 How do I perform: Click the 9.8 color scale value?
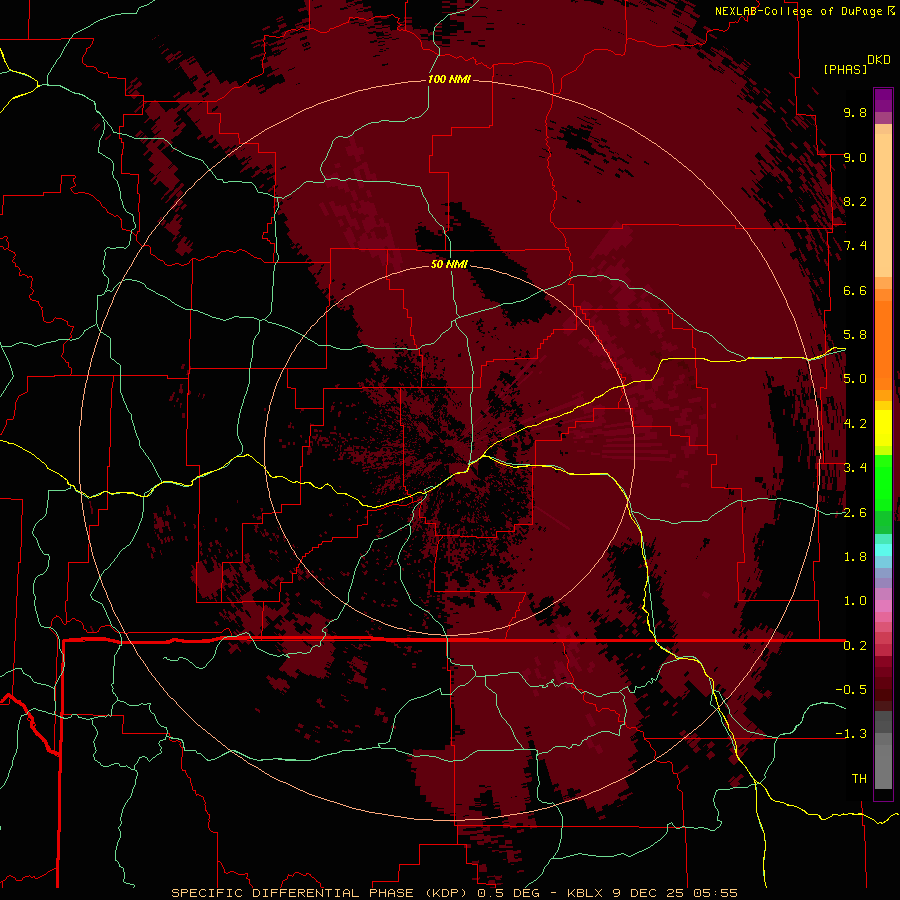[855, 112]
